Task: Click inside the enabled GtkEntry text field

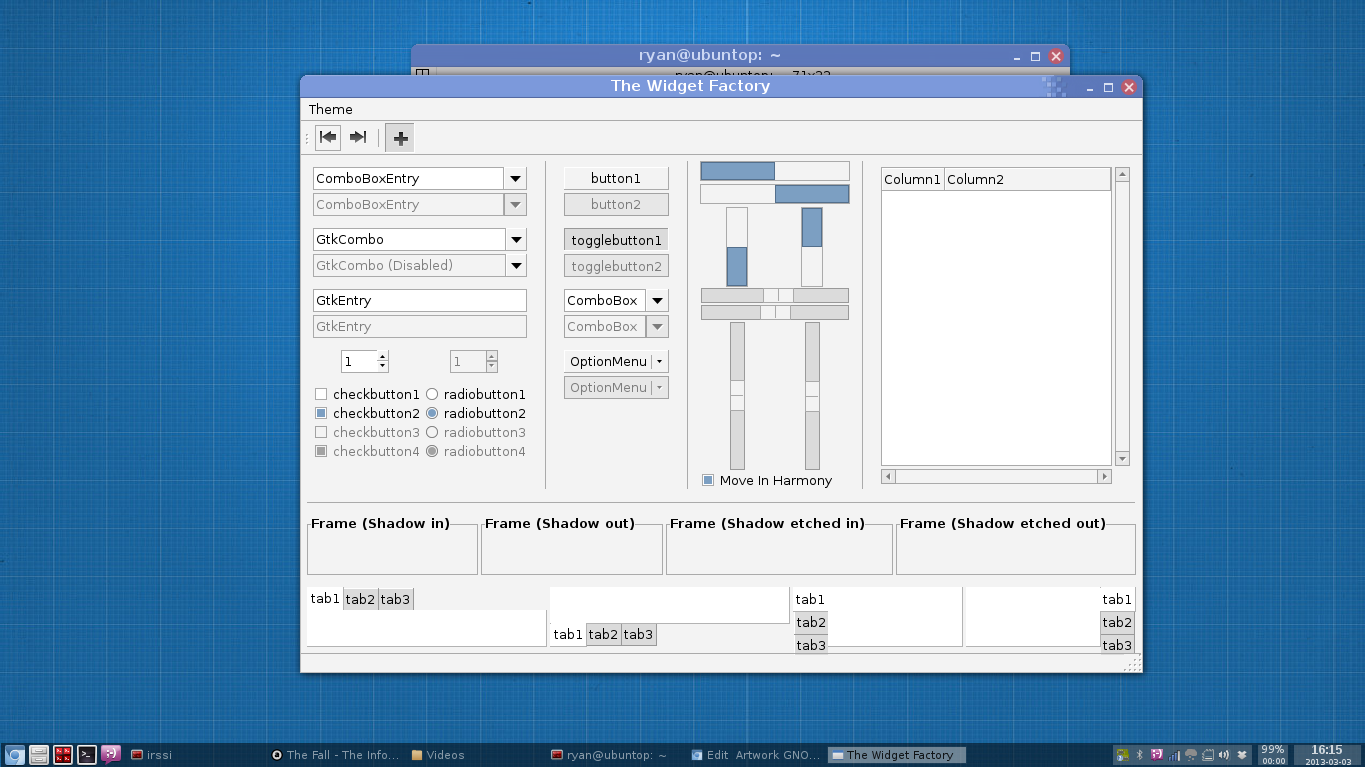Action: (419, 301)
